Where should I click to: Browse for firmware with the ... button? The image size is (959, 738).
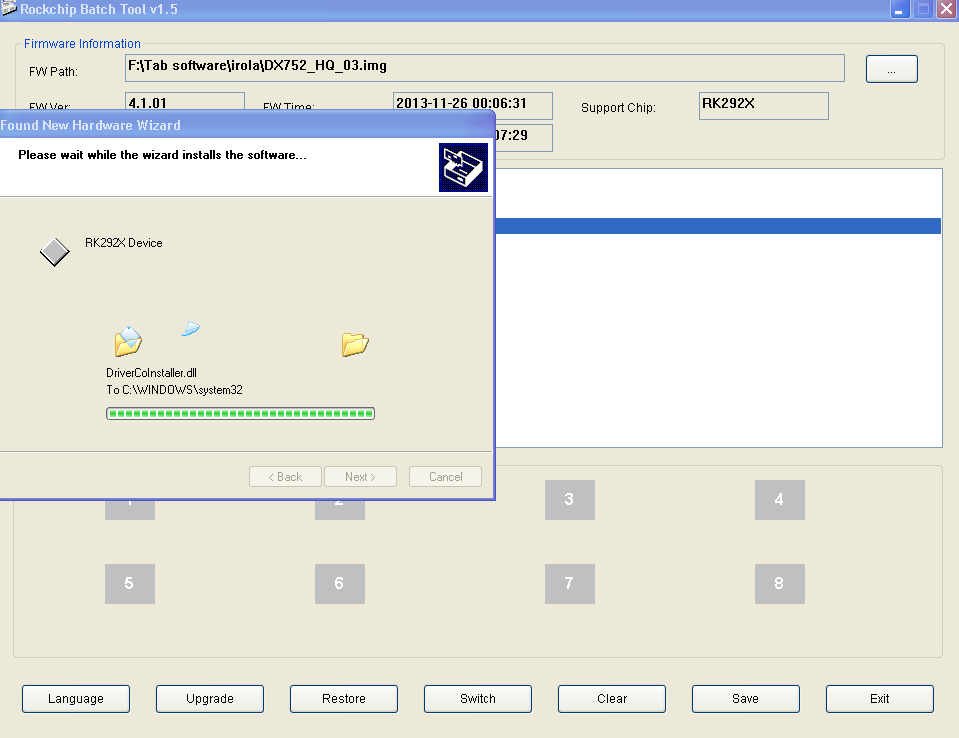tap(891, 69)
